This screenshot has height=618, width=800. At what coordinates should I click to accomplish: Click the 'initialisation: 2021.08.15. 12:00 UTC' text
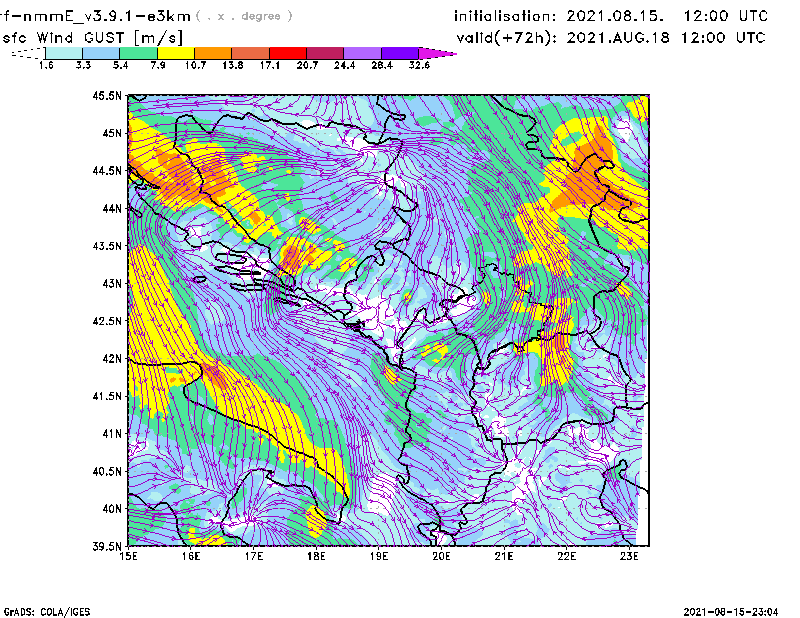[x=611, y=16]
